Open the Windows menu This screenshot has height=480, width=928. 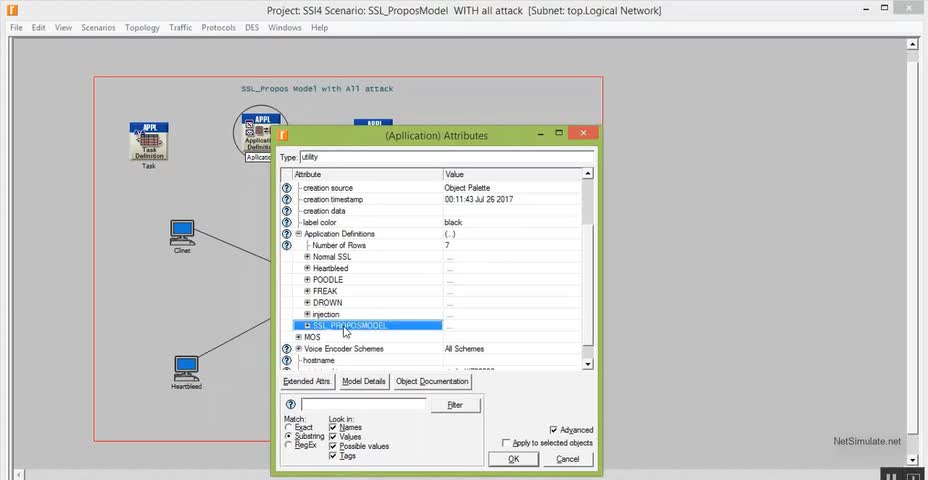pyautogui.click(x=285, y=28)
